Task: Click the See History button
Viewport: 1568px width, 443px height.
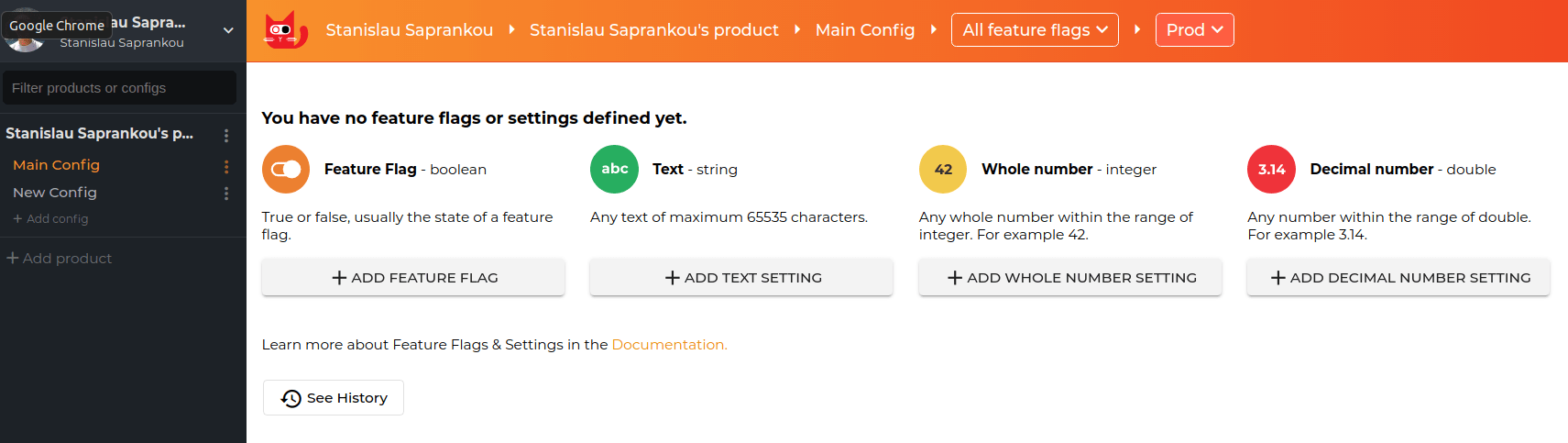Action: [334, 397]
